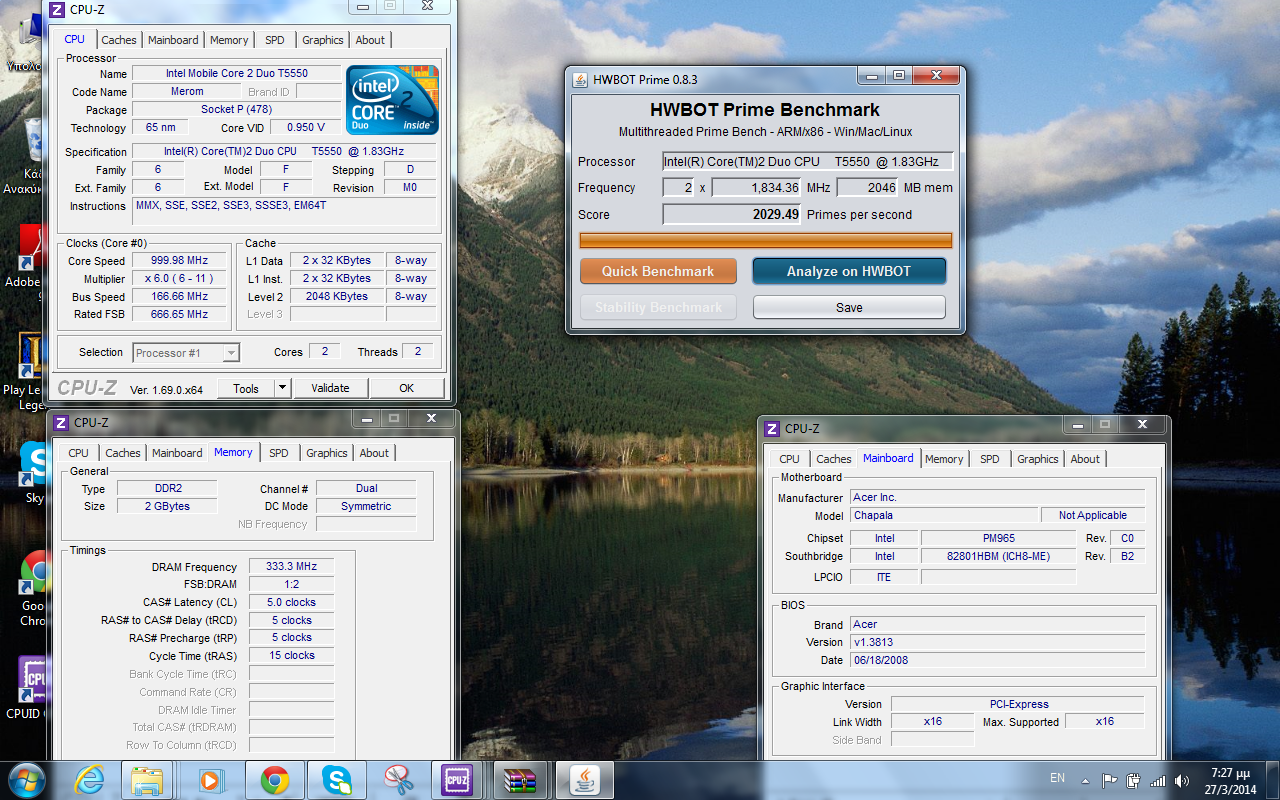Click the Chrome icon on the taskbar
Viewport: 1280px width, 800px height.
coord(274,779)
